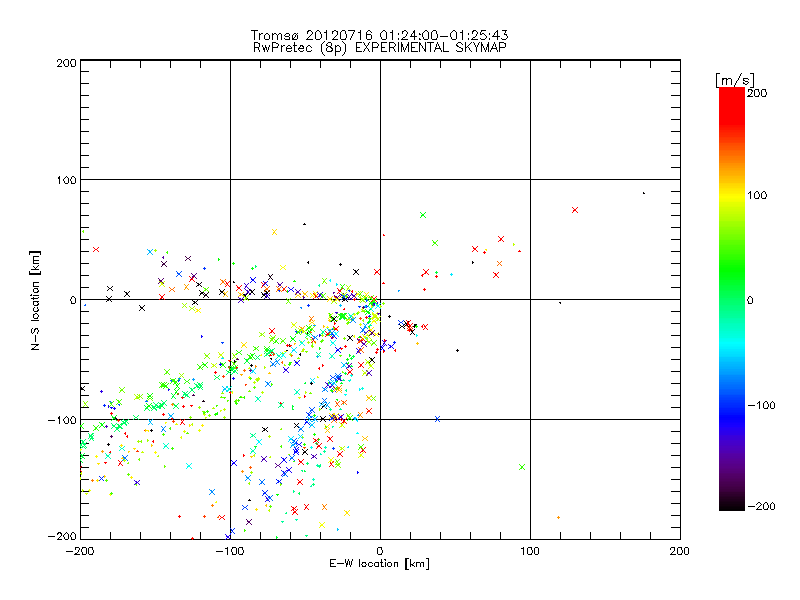This screenshot has width=800, height=600.
Task: Click the lone green X marker in southeast quadrant
Action: pos(522,467)
